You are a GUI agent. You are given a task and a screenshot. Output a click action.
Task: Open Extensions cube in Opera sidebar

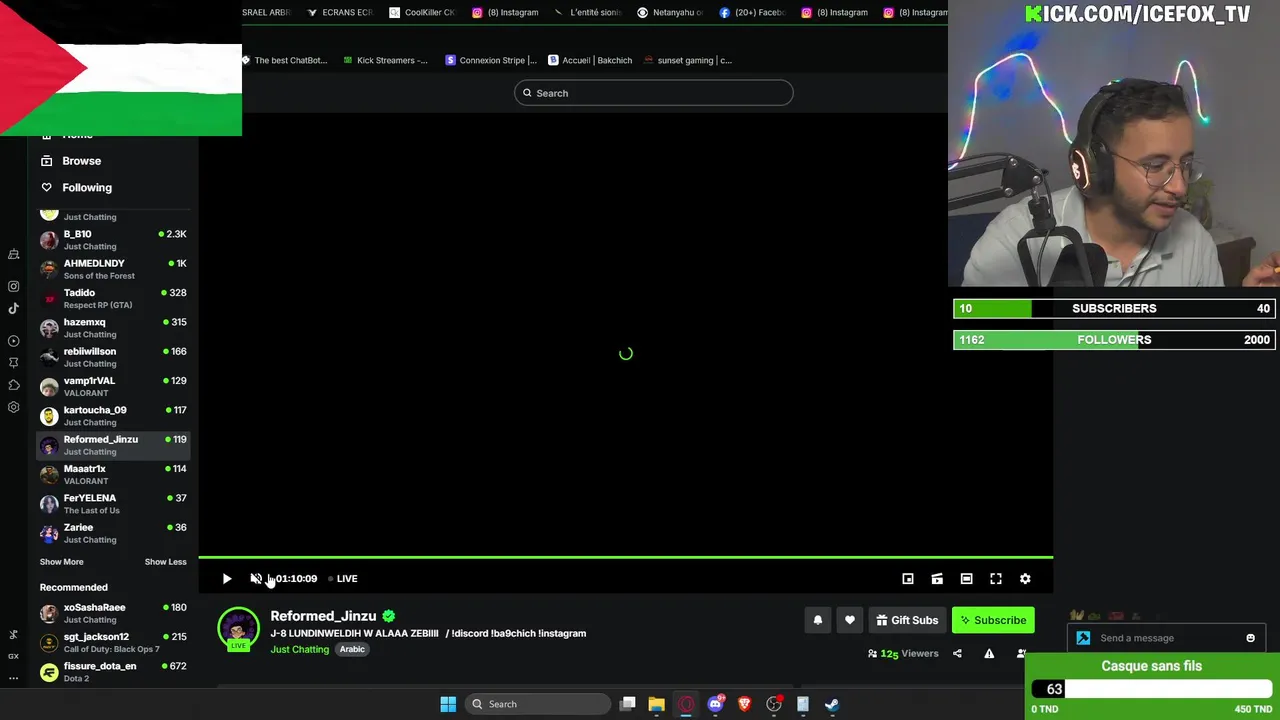coord(14,385)
